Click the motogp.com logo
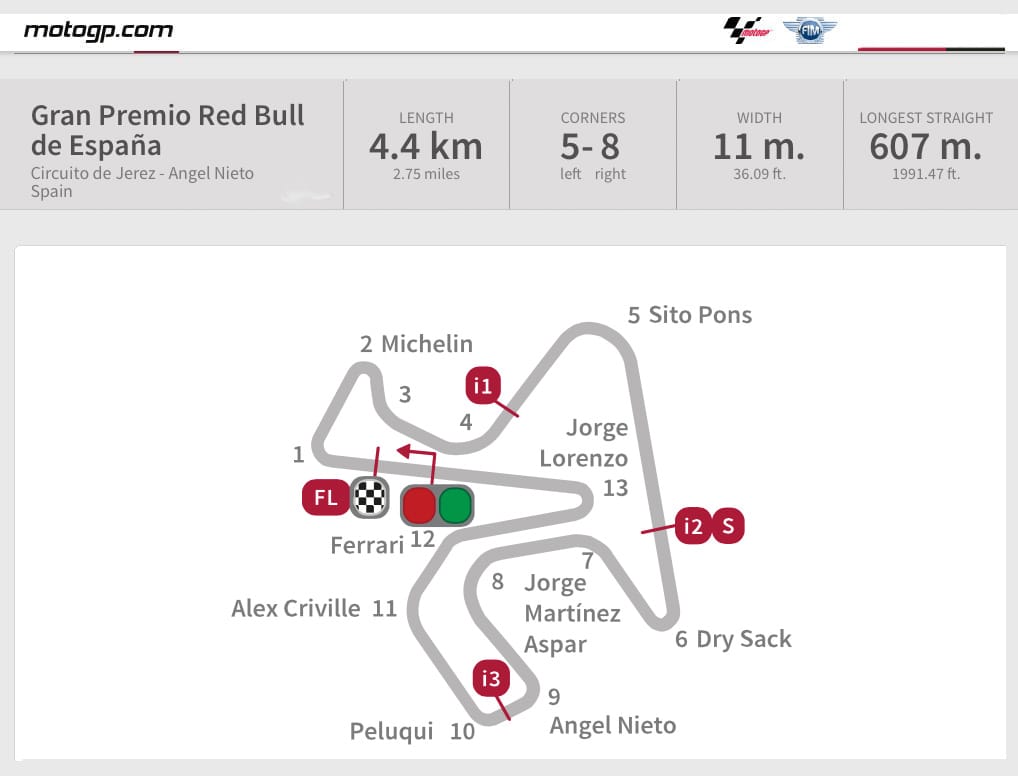Screen dimensions: 1018x776 point(98,29)
